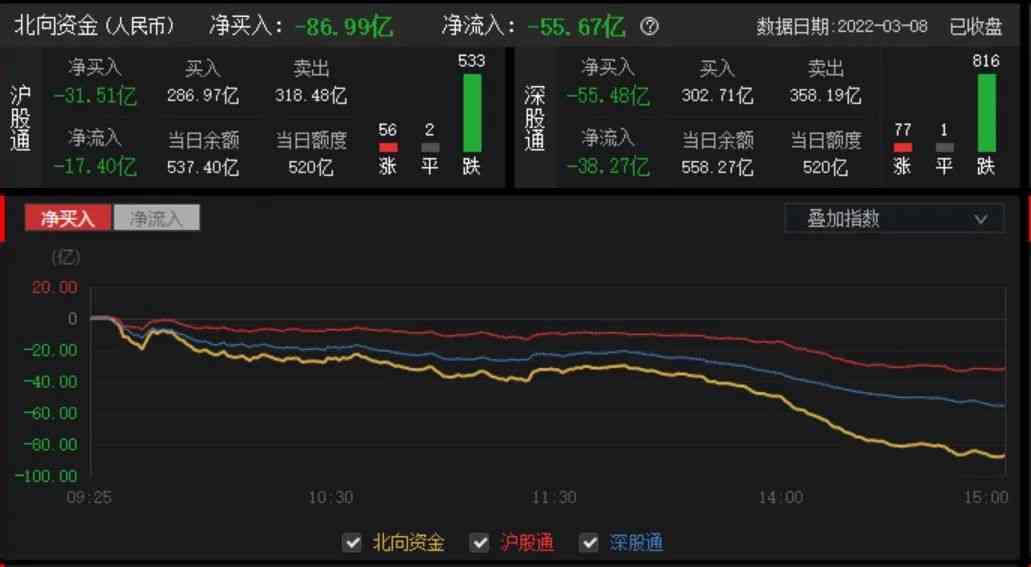1031x567 pixels.
Task: Switch to the 净流入 tab
Action: [x=157, y=218]
